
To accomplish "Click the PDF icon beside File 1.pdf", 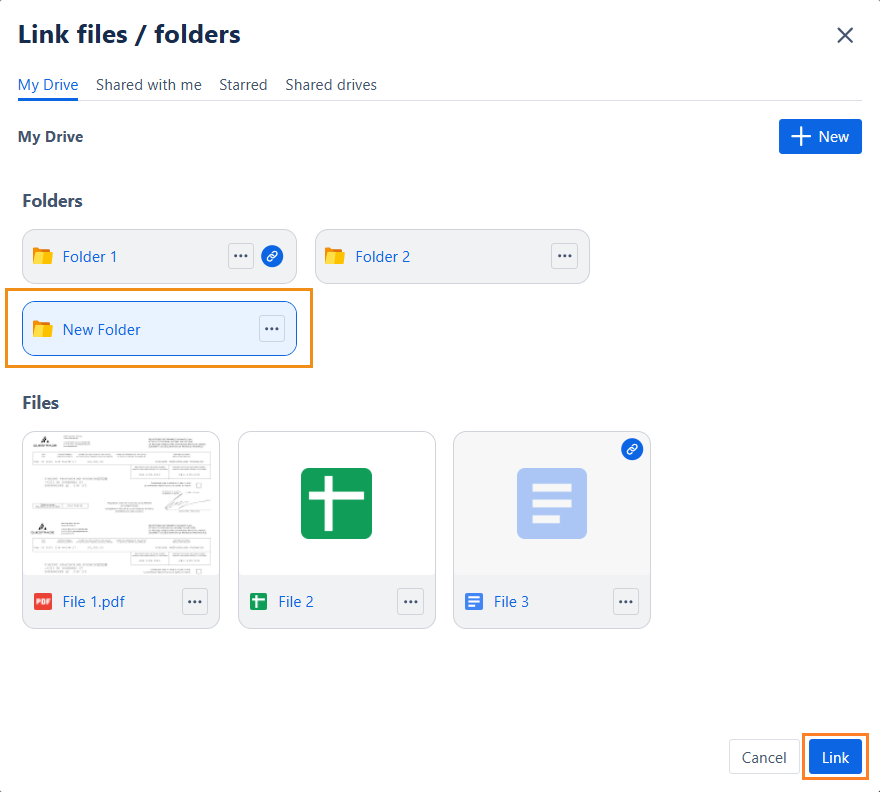I will [43, 601].
